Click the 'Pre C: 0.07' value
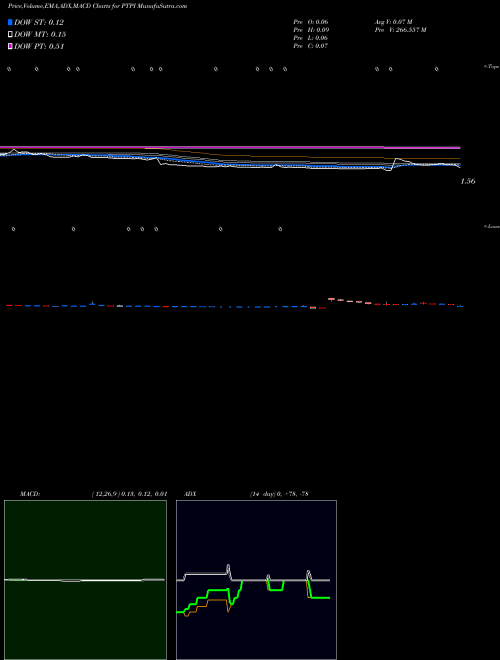Screen dimensions: 500x660 tap(311, 46)
